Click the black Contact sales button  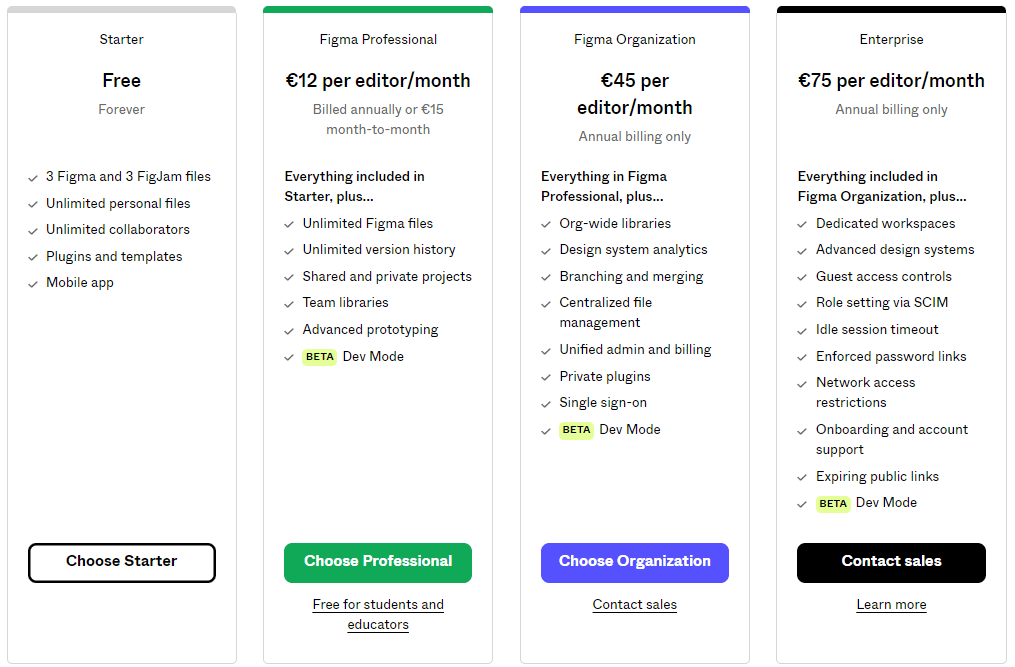(891, 562)
